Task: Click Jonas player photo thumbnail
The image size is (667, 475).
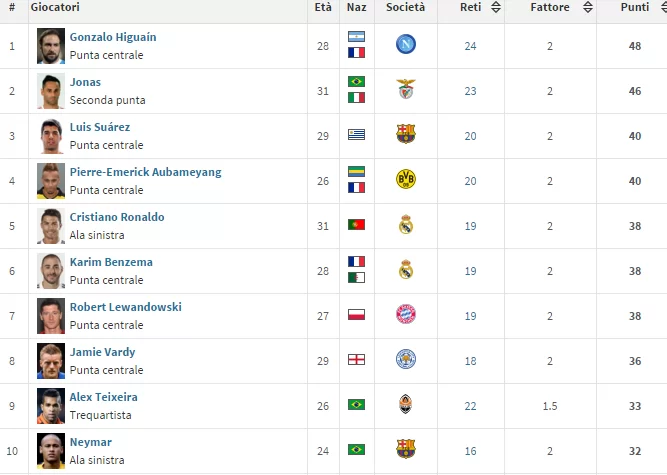Action: coord(50,90)
